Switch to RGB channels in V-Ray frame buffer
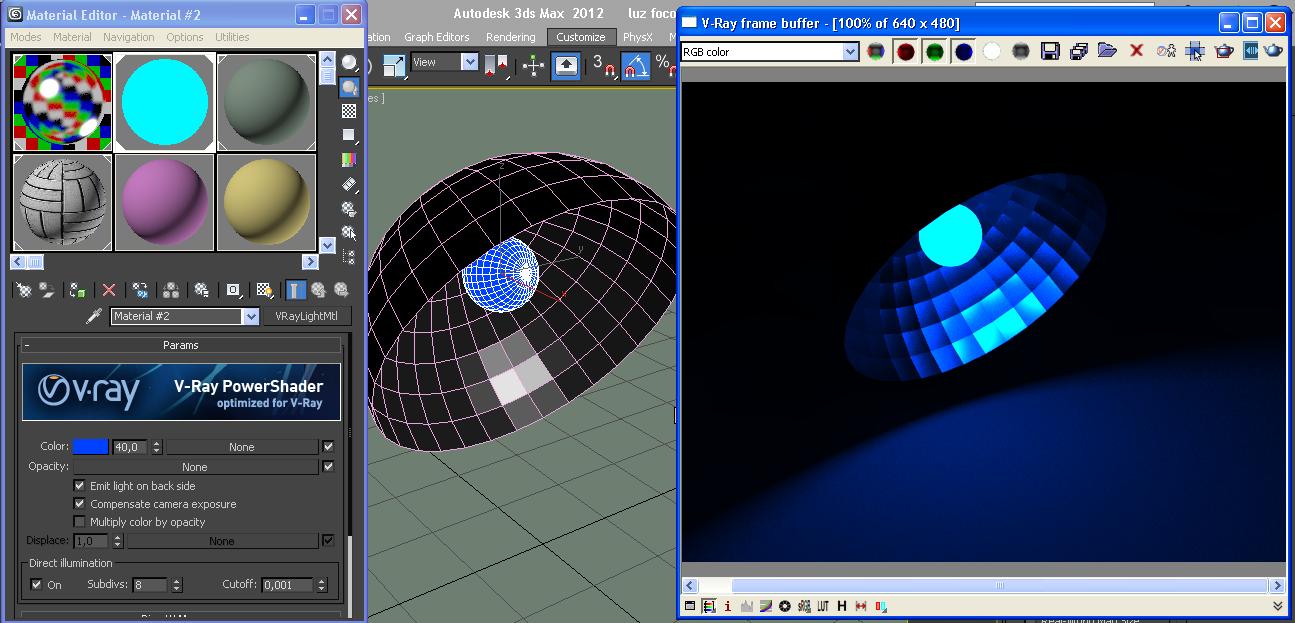 tap(876, 51)
